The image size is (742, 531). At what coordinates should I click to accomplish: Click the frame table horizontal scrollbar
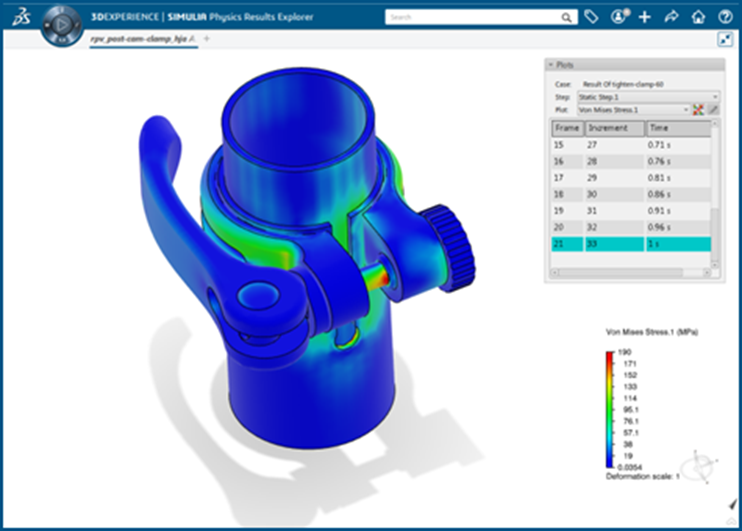(621, 273)
